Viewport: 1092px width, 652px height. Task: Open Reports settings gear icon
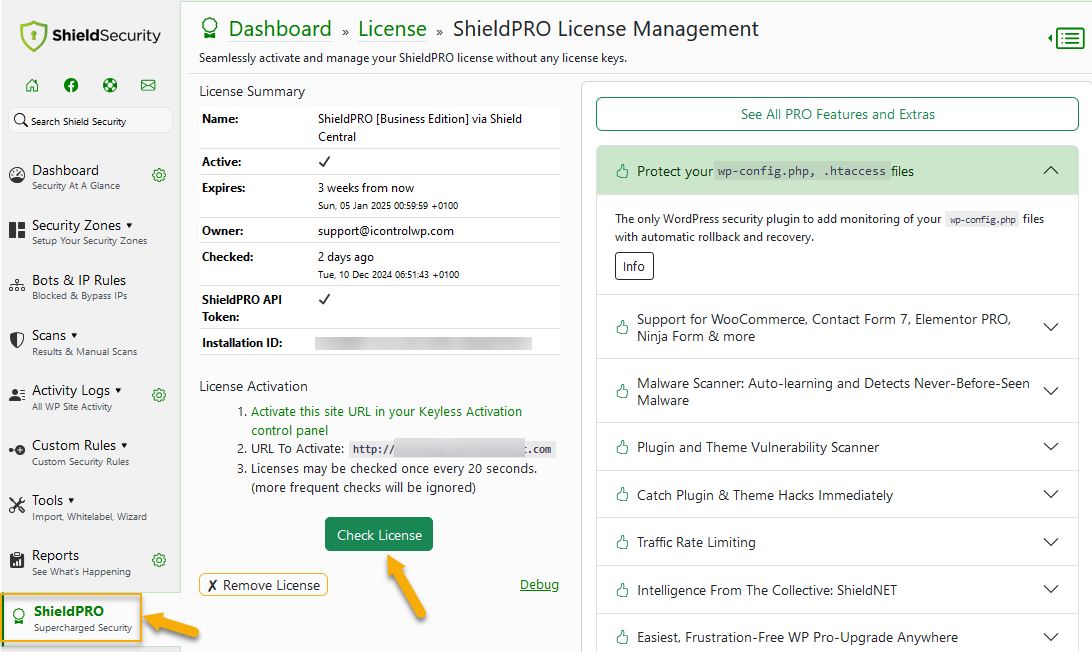pyautogui.click(x=159, y=560)
